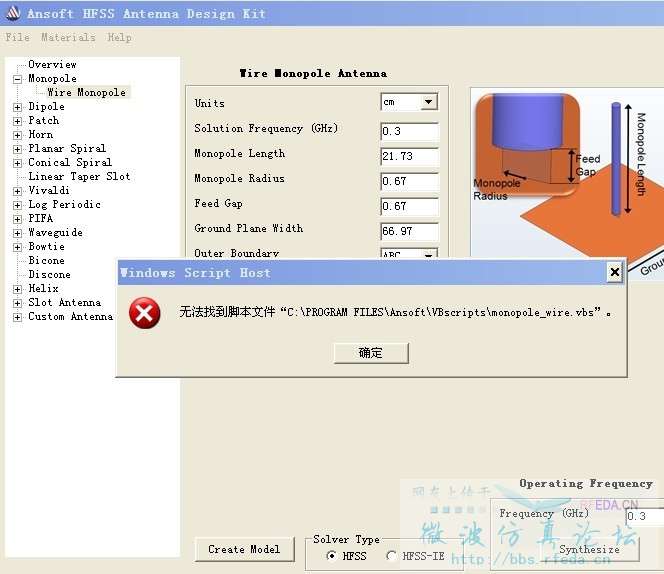Viewport: 664px width, 574px height.
Task: Open the Materials menu
Action: 68,37
